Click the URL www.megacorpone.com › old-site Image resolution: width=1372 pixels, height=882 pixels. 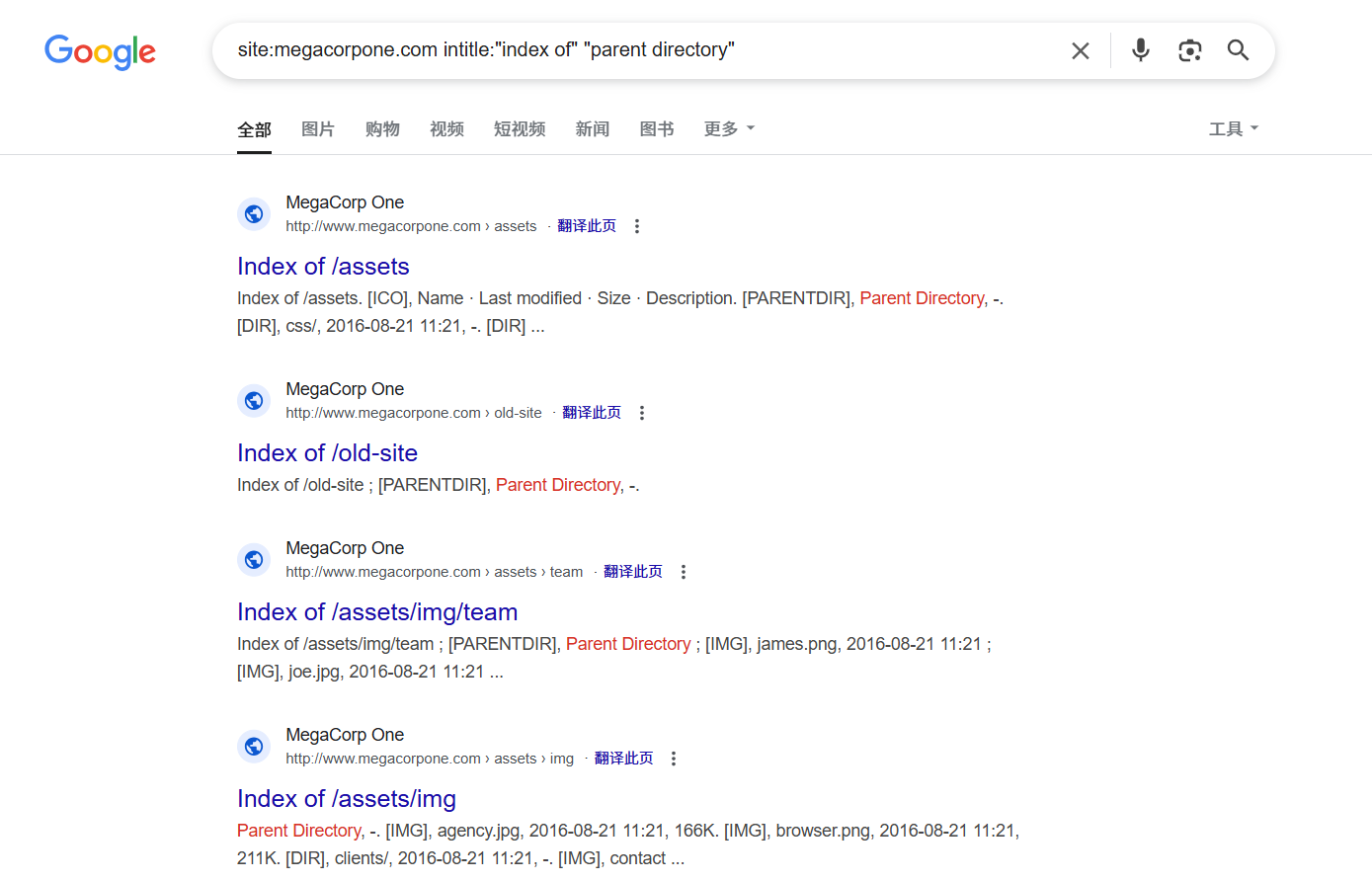coord(414,413)
